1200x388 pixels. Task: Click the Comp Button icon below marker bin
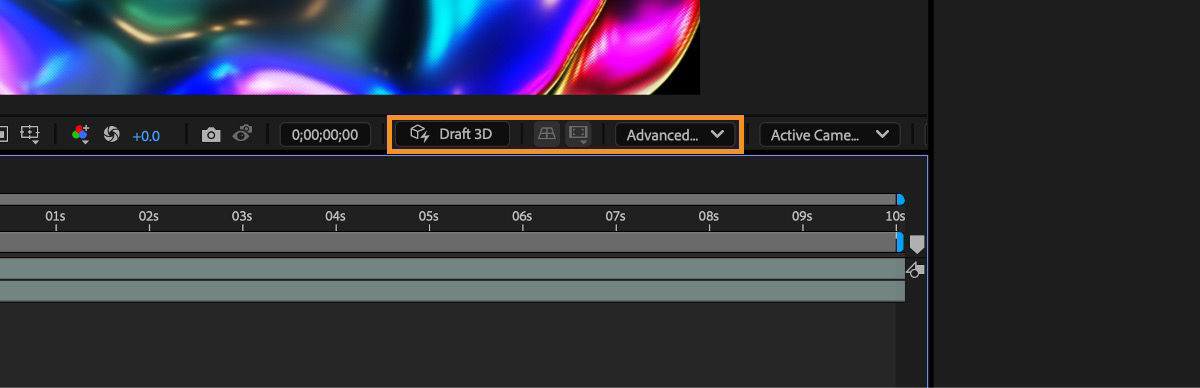pos(916,269)
